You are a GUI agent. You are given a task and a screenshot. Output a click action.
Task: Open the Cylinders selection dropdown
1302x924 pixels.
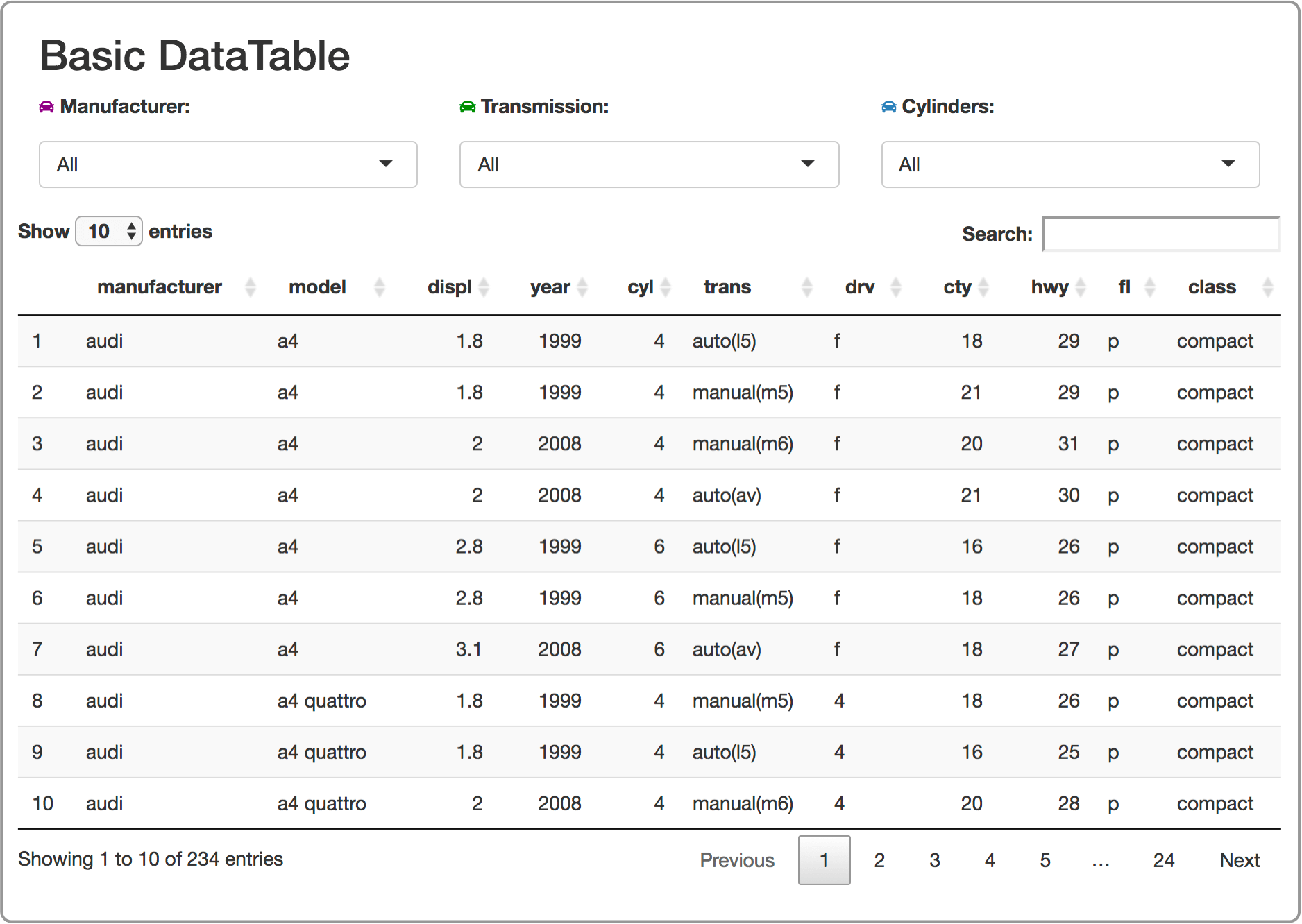pos(1070,164)
